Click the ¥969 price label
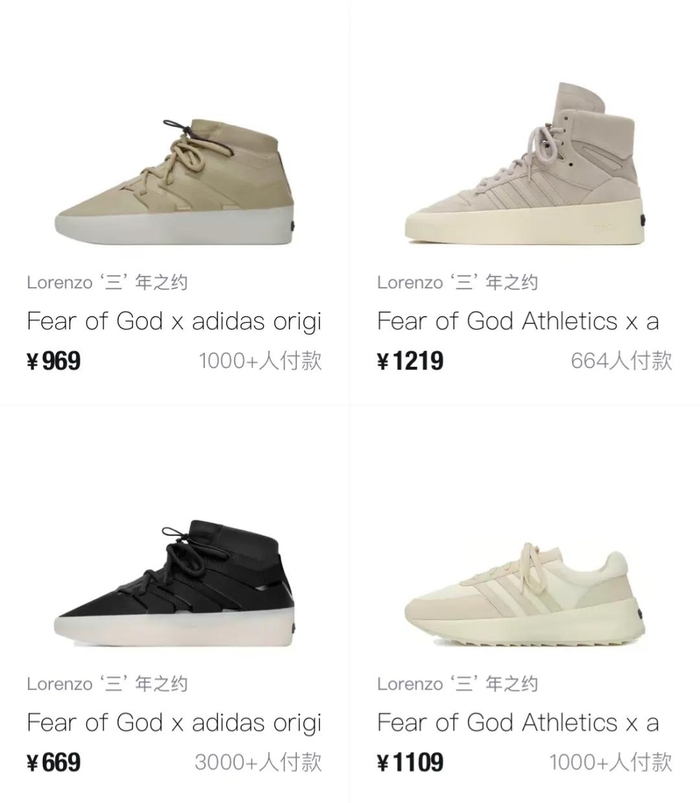This screenshot has width=700, height=803. click(54, 361)
